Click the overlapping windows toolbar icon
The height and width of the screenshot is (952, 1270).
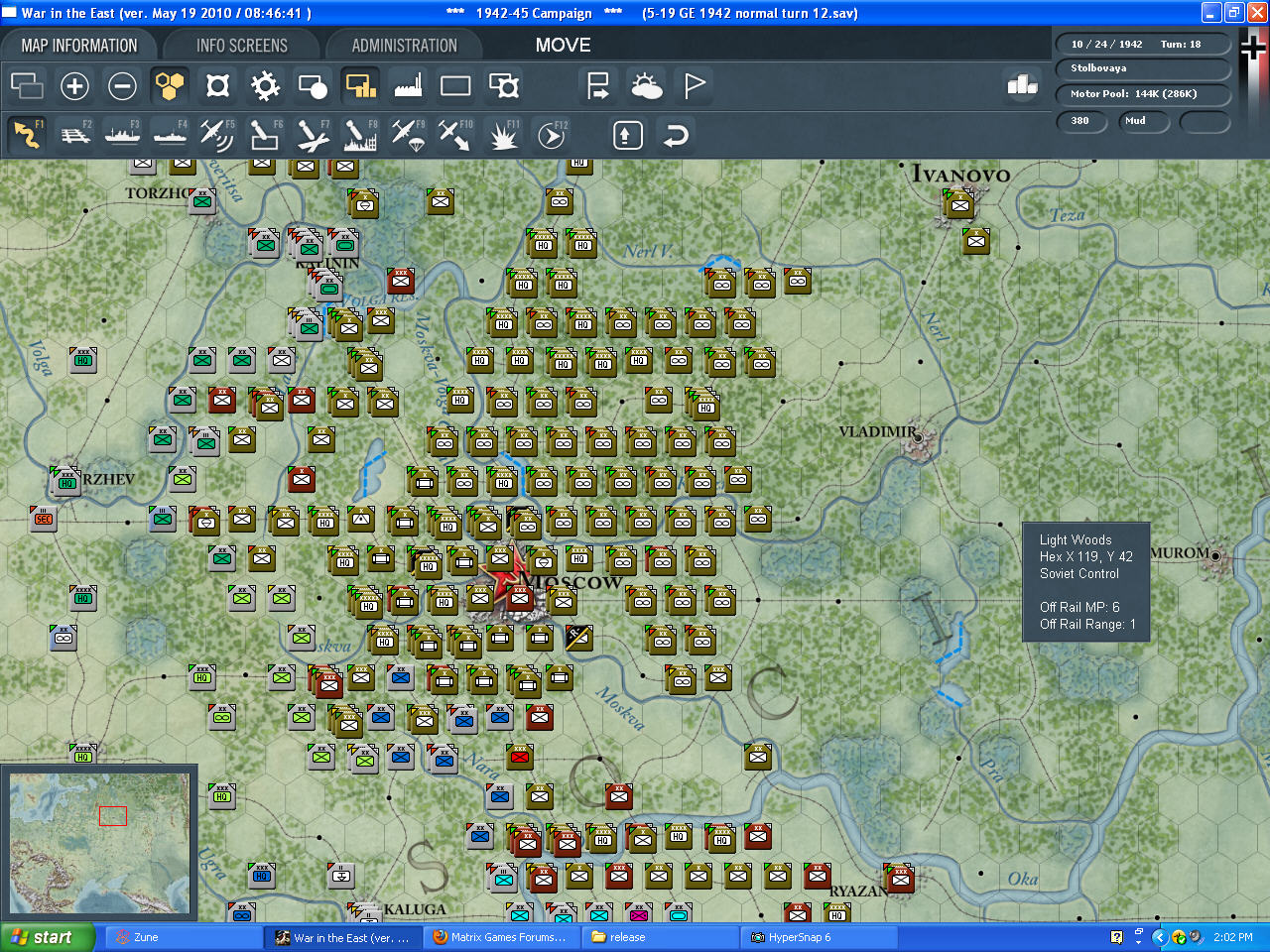pyautogui.click(x=27, y=86)
